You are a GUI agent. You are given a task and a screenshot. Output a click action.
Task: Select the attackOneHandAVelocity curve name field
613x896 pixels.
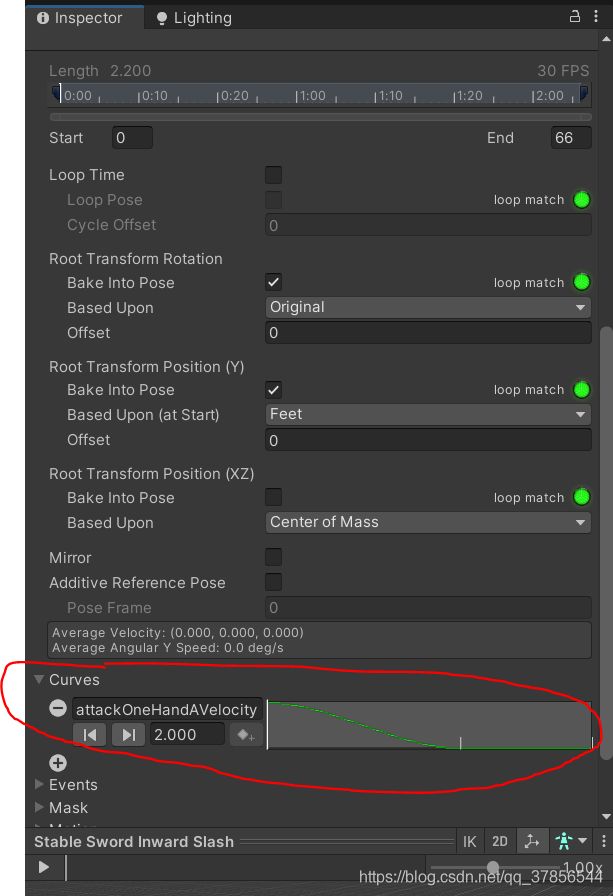tap(167, 709)
